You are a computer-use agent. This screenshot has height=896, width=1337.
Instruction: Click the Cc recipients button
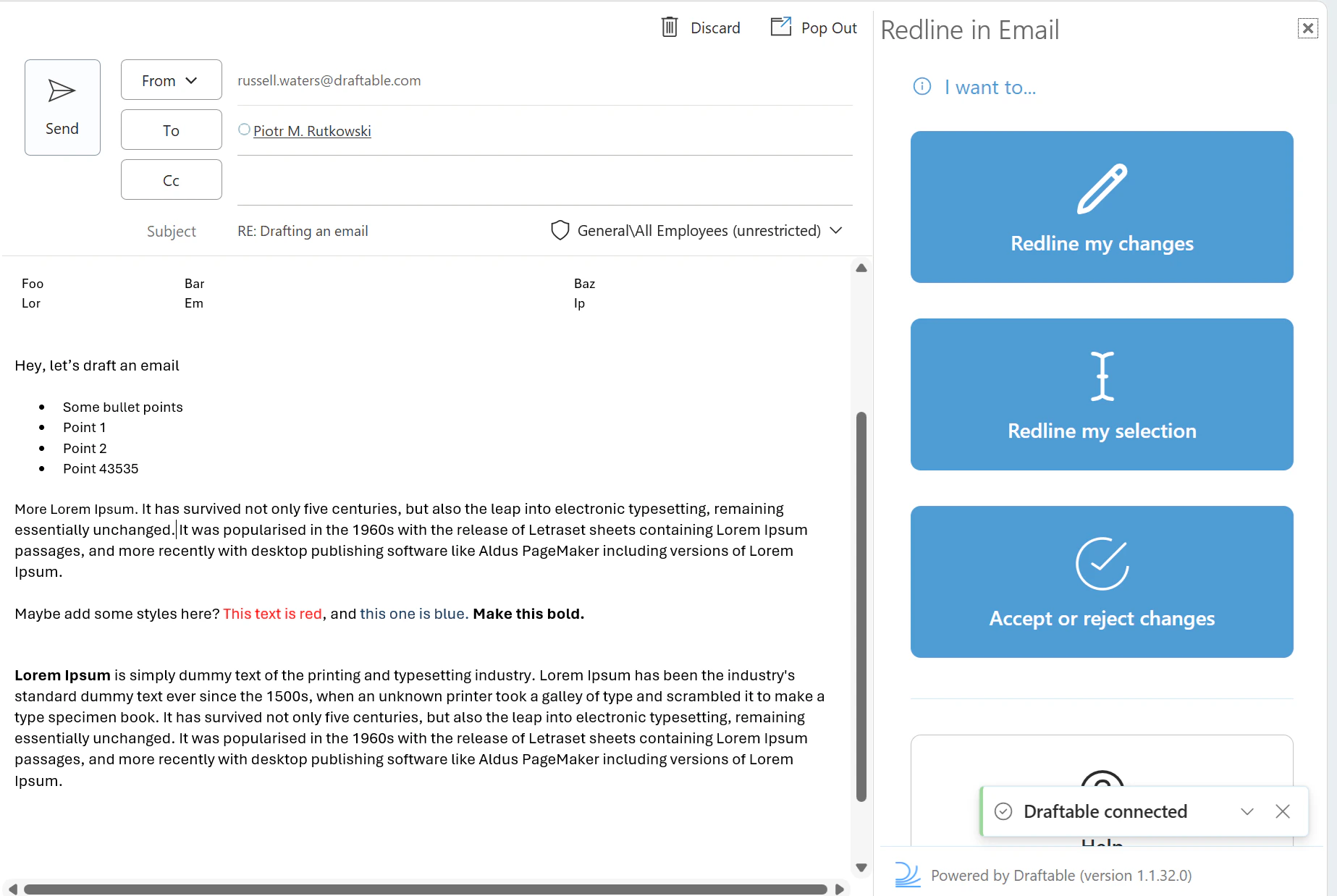[x=171, y=179]
